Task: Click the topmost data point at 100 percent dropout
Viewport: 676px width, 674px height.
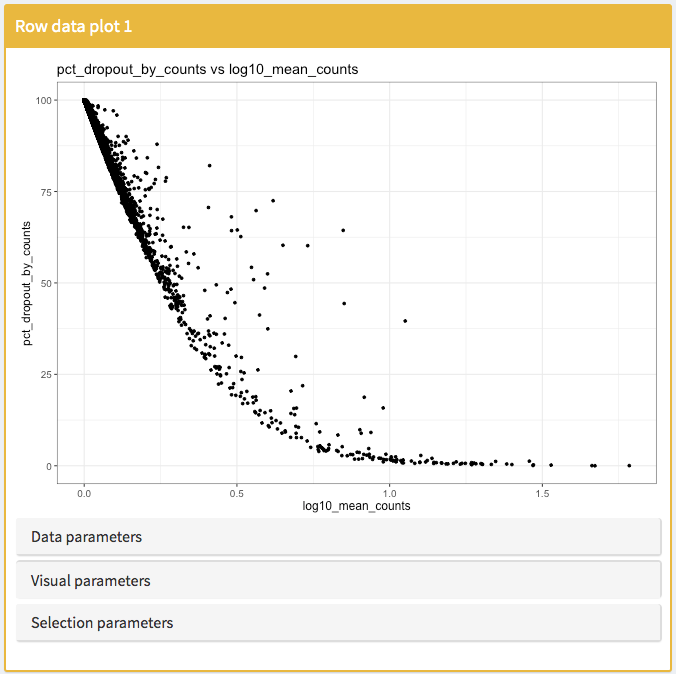Action: 84,100
